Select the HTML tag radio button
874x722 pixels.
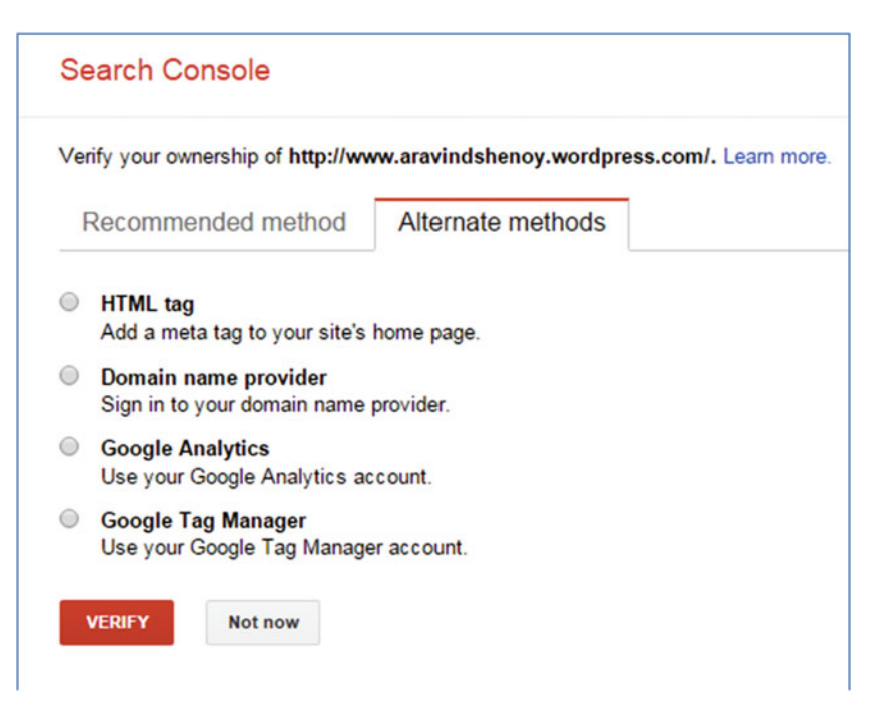pos(69,302)
